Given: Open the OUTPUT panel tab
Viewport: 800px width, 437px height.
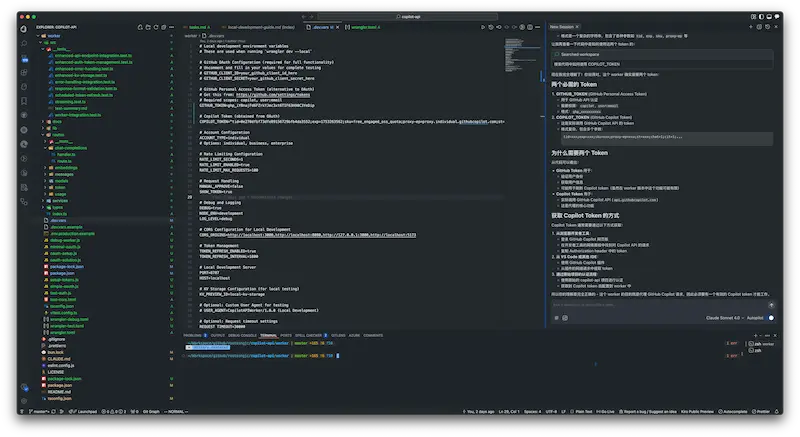Looking at the screenshot, I should click(218, 336).
